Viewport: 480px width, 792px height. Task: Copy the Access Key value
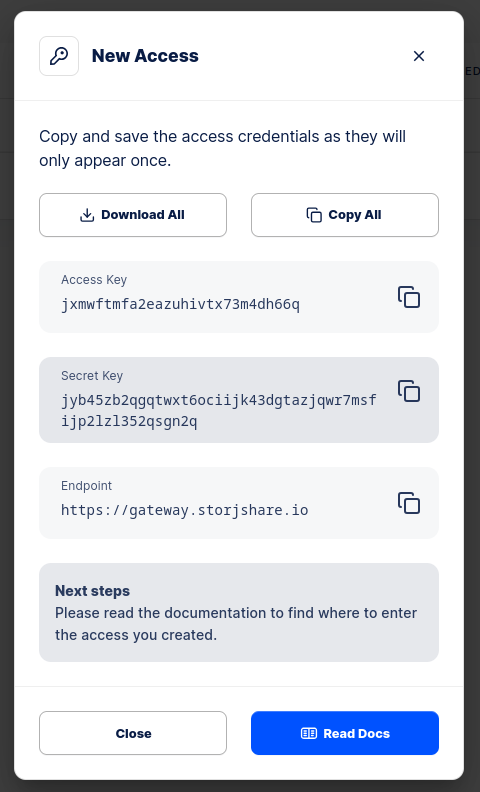coord(409,297)
